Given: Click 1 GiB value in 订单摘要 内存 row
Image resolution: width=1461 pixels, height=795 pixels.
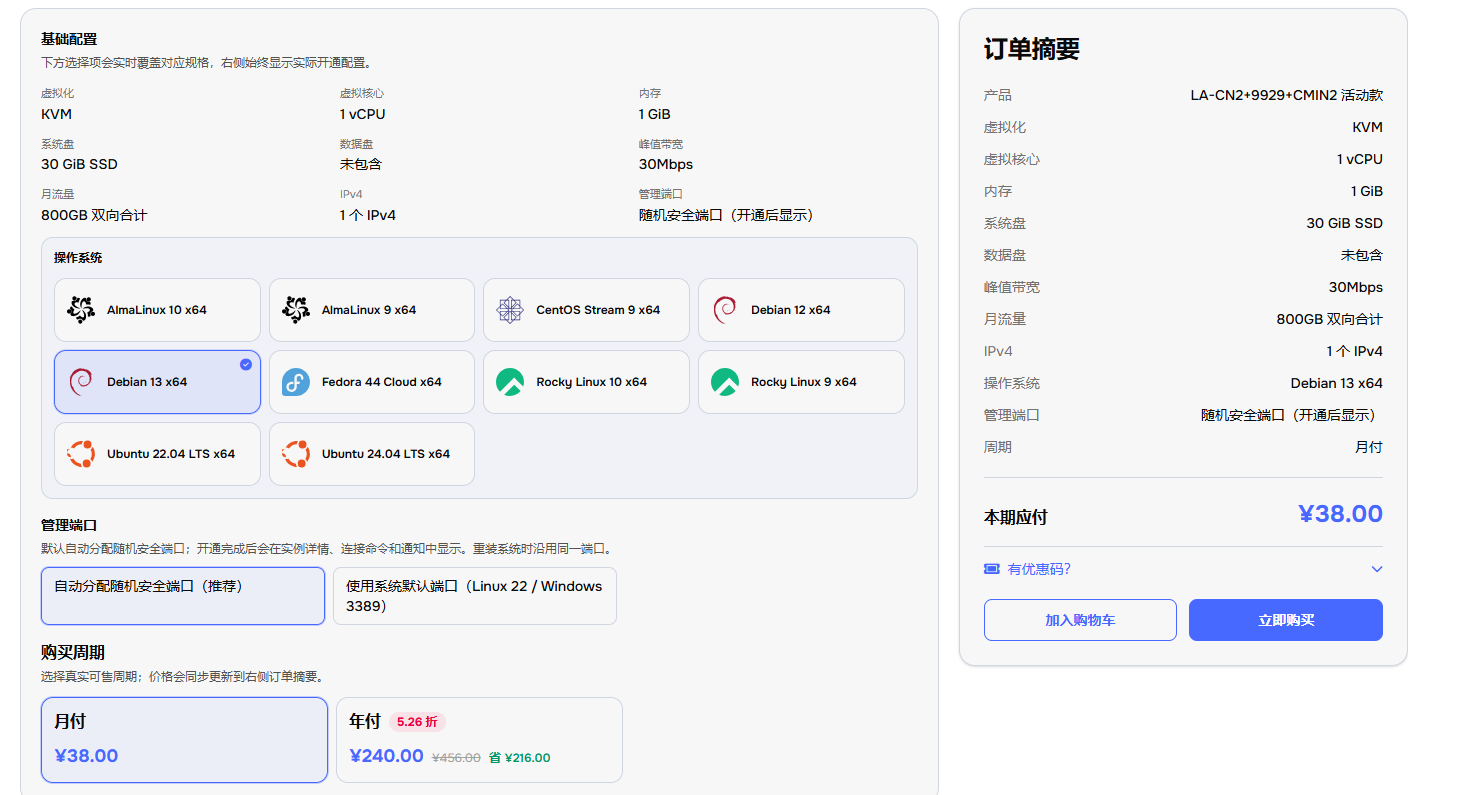Looking at the screenshot, I should point(1367,191).
